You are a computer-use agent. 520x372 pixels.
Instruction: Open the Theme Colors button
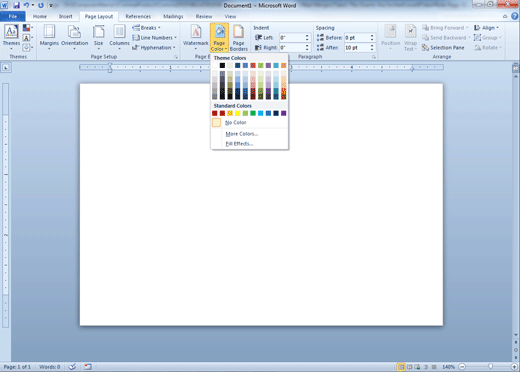(x=27, y=28)
